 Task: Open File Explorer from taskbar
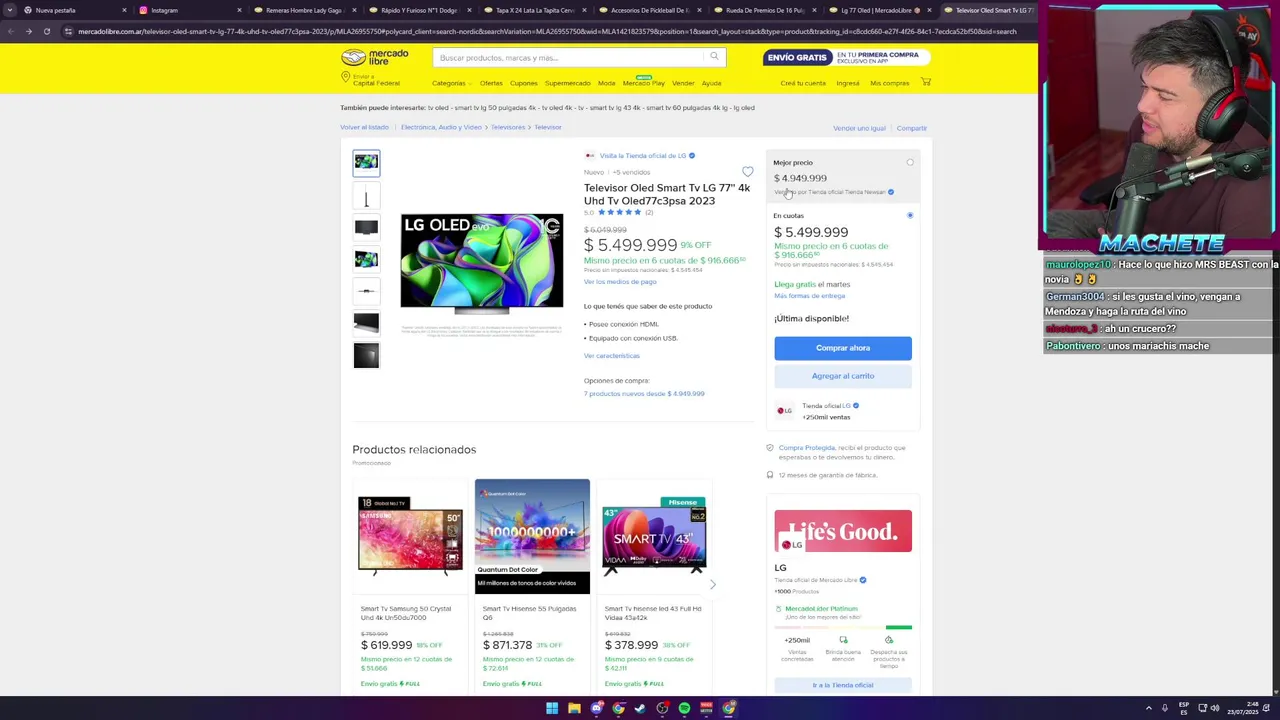[574, 708]
